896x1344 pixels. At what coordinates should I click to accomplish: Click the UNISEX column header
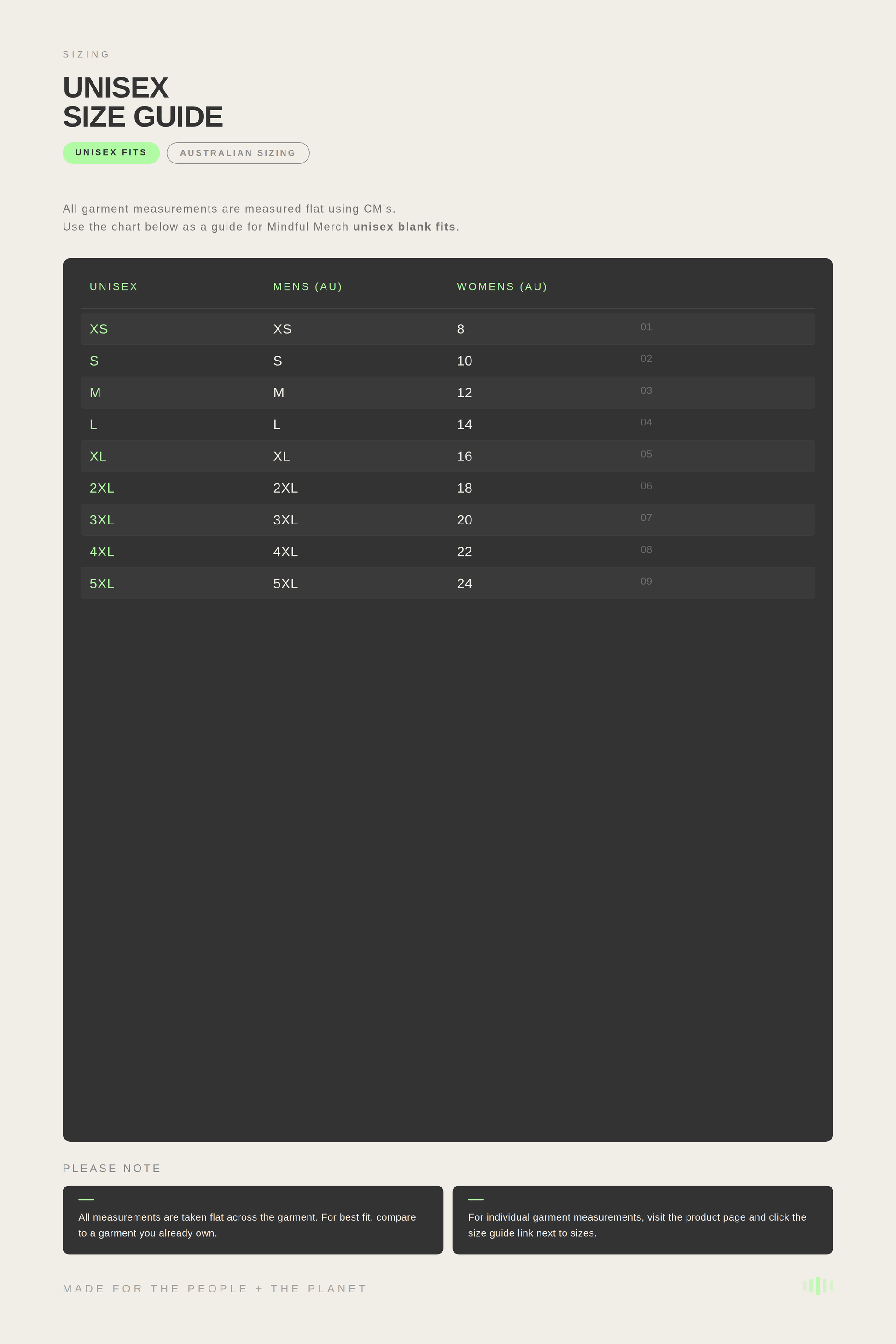point(114,286)
